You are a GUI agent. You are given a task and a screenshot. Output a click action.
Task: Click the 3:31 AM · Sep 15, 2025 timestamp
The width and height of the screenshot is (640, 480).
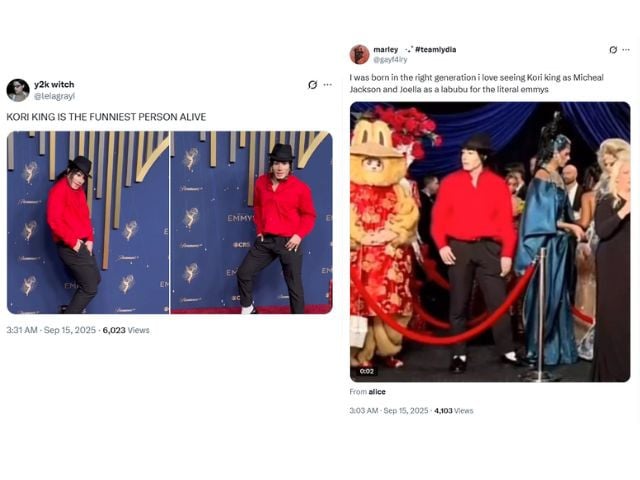pos(51,330)
